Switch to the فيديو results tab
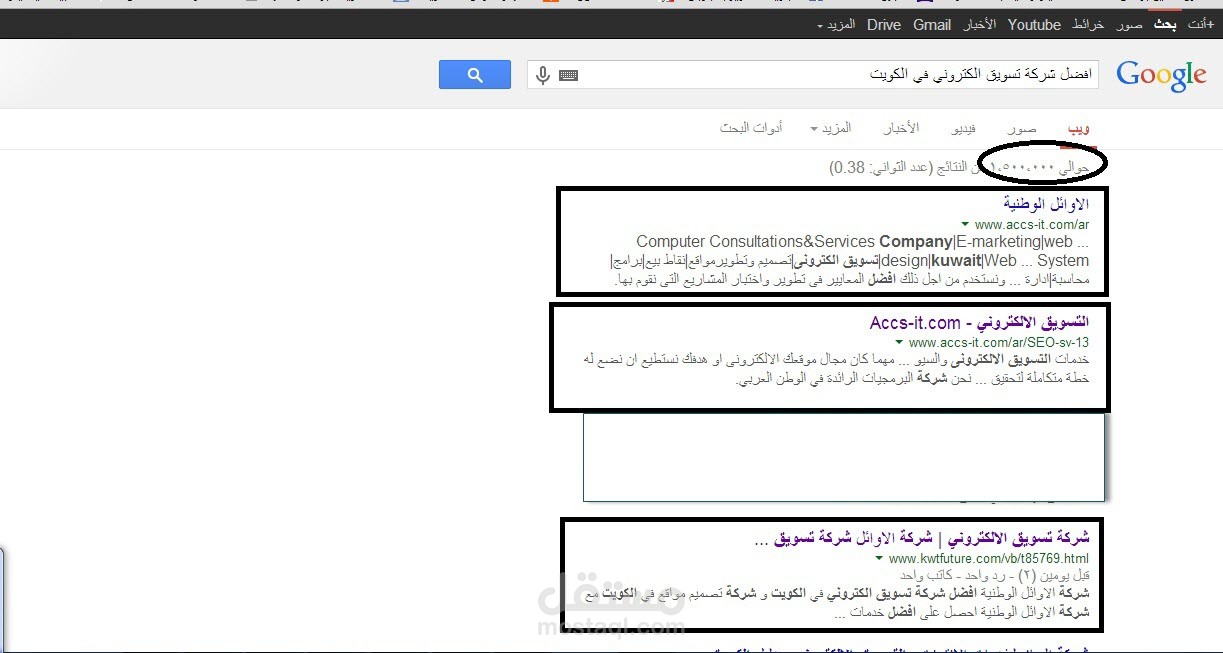Screen dimensions: 1223x653 point(963,128)
